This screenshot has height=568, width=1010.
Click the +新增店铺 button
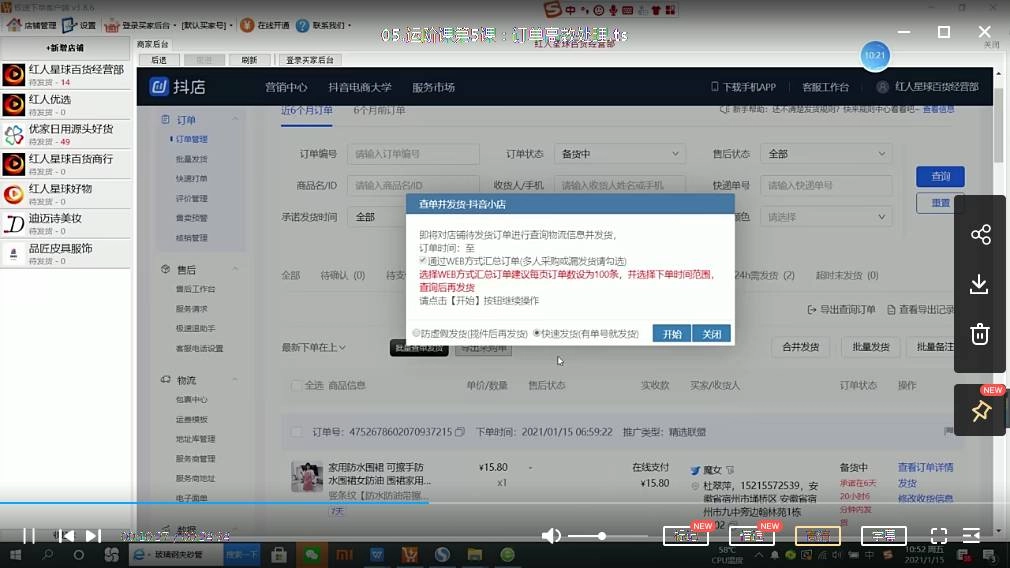(65, 48)
